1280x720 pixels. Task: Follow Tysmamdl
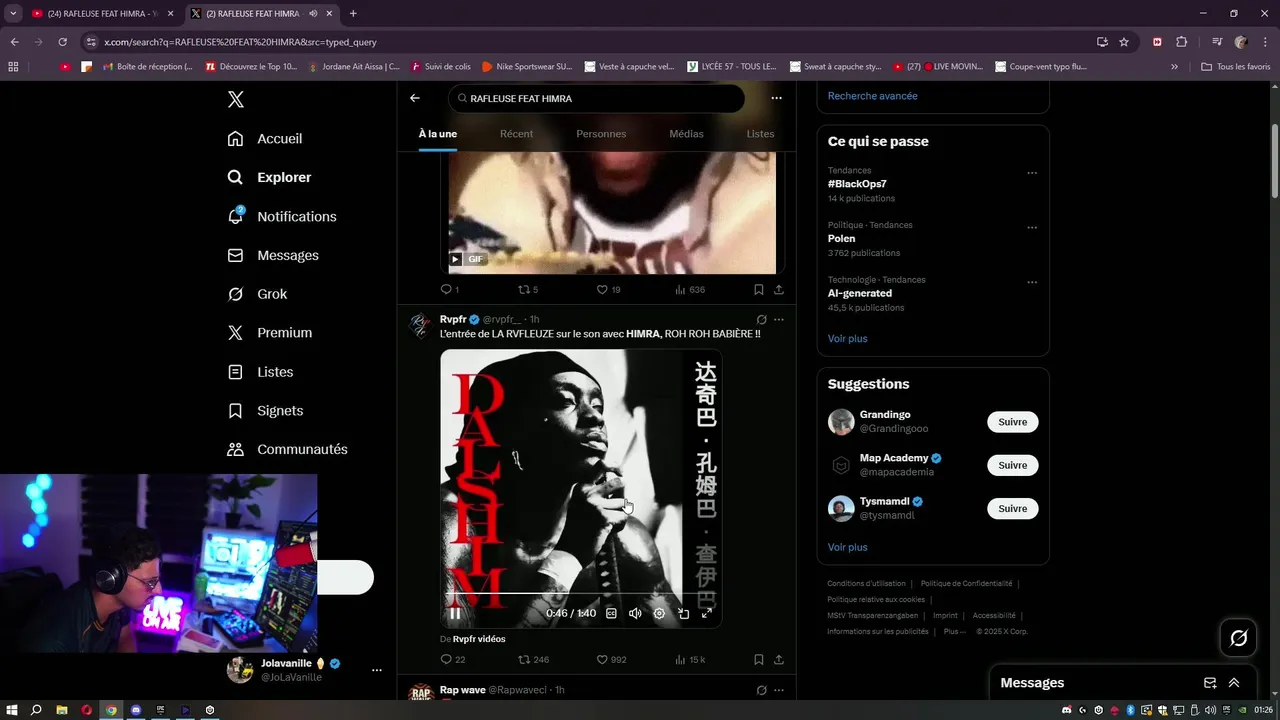click(x=1012, y=508)
